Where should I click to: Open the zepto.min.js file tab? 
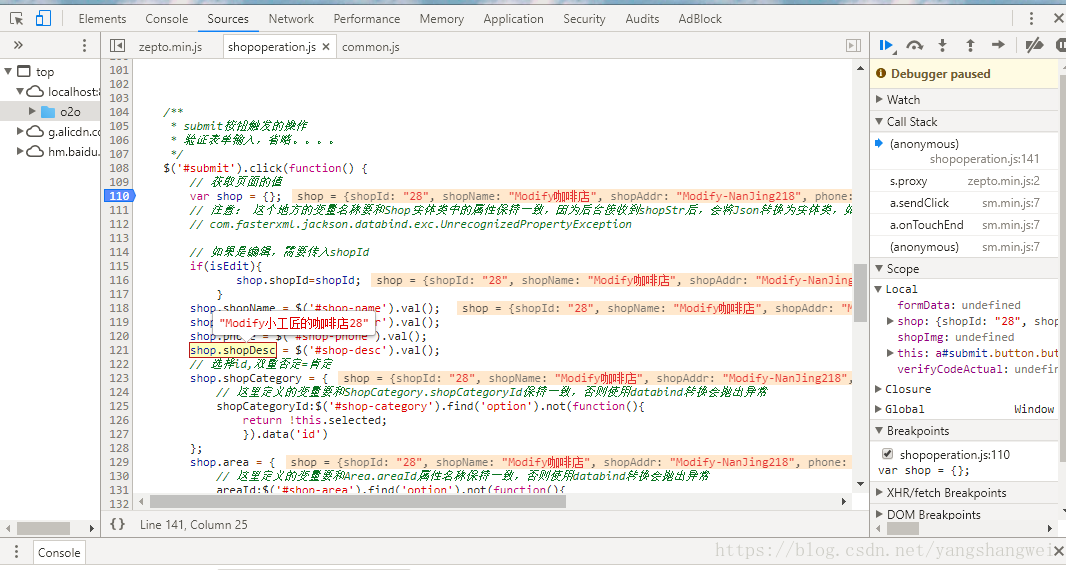coord(170,46)
